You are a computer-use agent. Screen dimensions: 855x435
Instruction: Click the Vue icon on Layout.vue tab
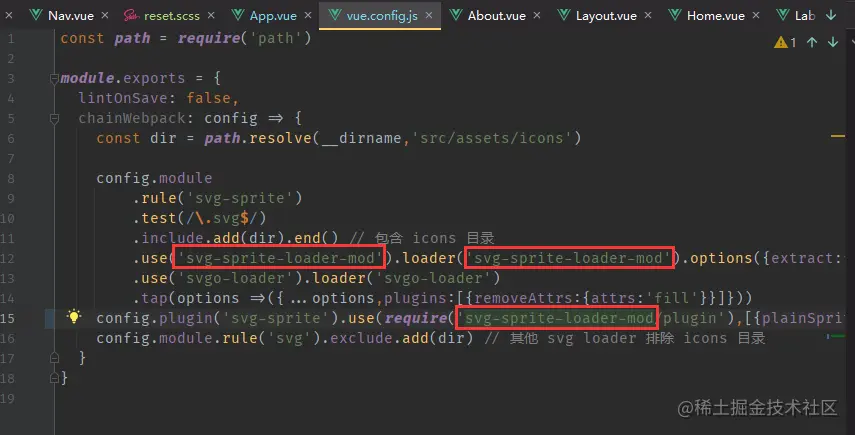[564, 15]
